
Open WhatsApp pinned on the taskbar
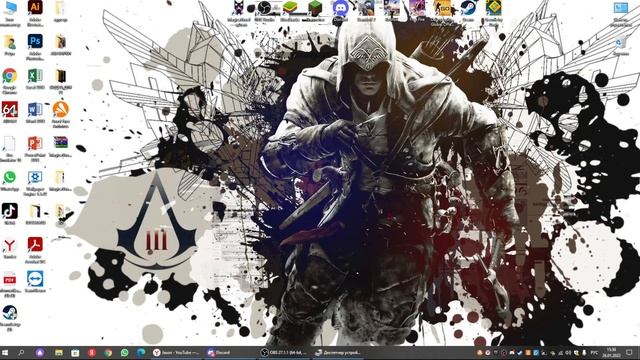click(x=124, y=352)
